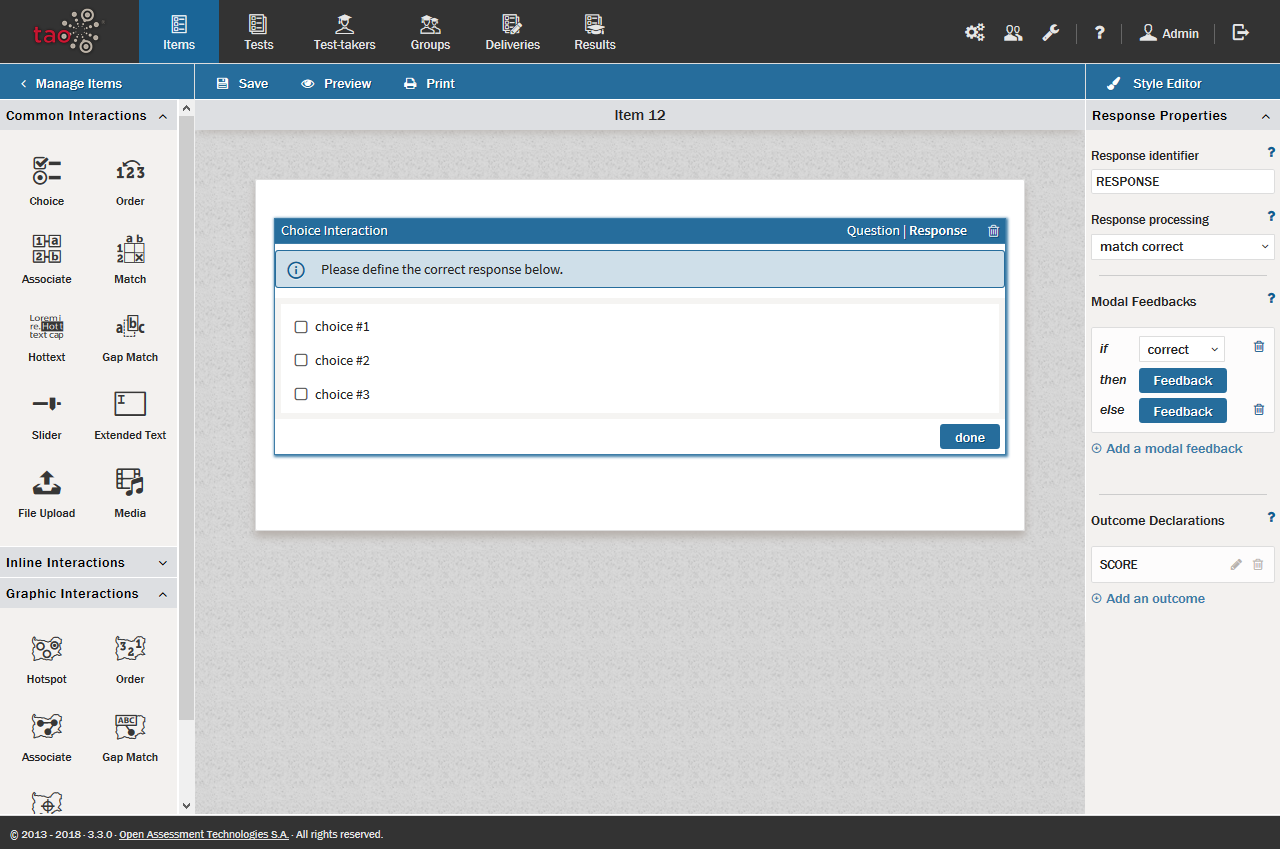The width and height of the screenshot is (1280, 849).
Task: Open the Tests tab
Action: [x=258, y=32]
